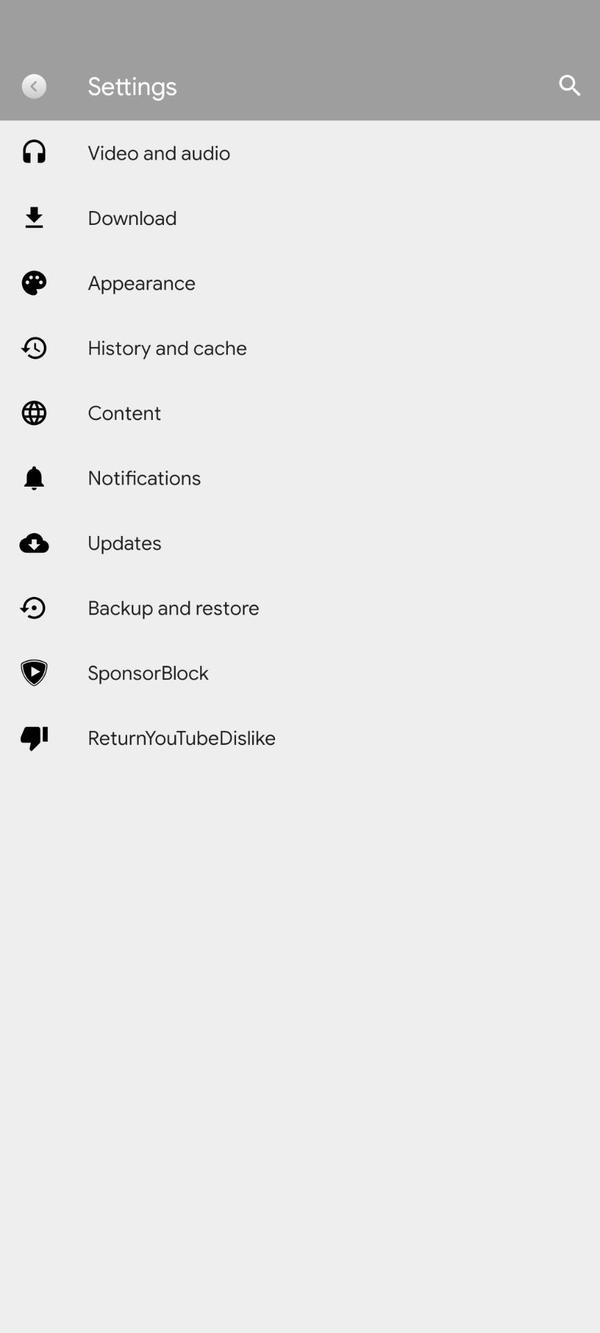Open Video and audio settings
The image size is (600, 1333).
point(159,152)
